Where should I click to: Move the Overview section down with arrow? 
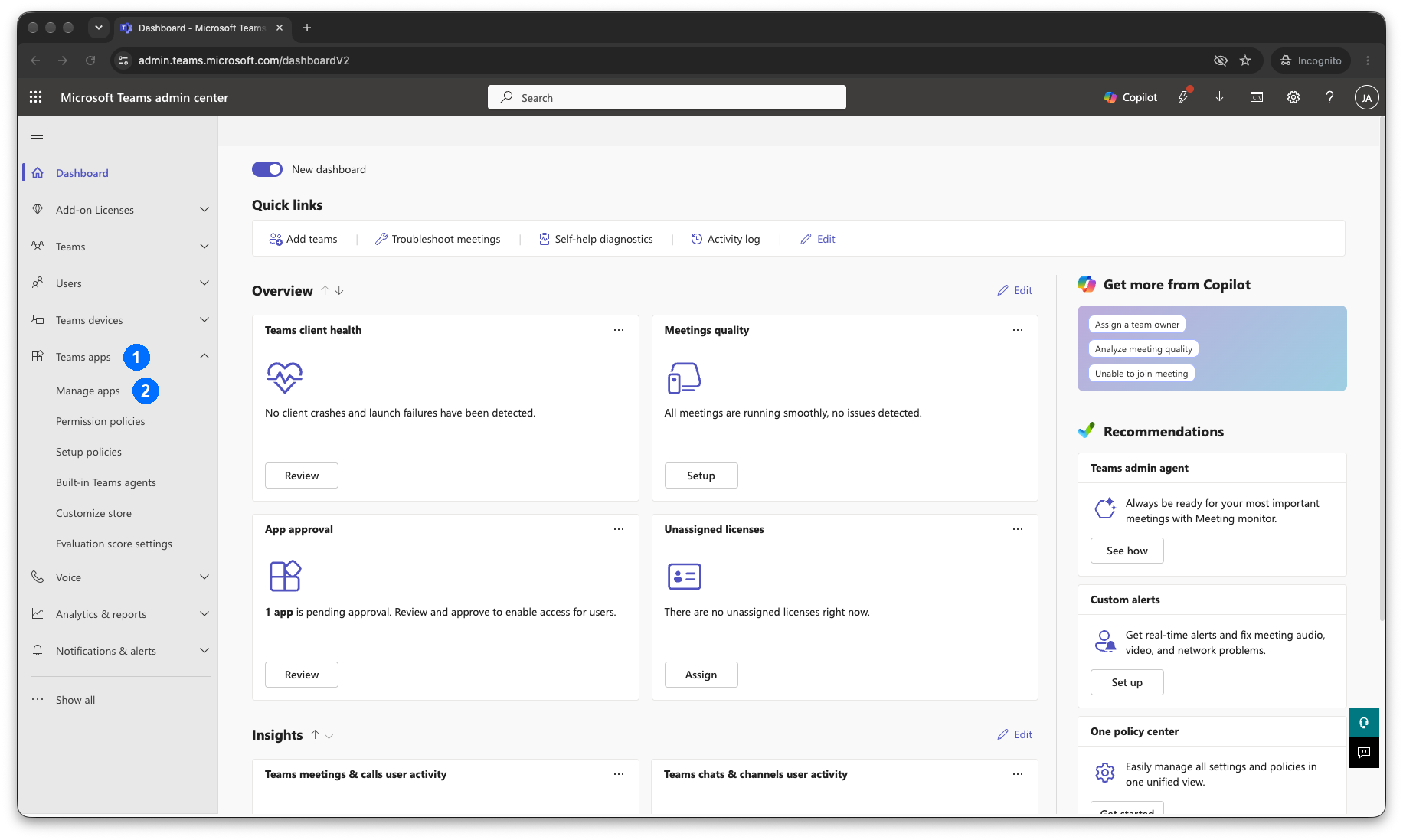[x=339, y=290]
